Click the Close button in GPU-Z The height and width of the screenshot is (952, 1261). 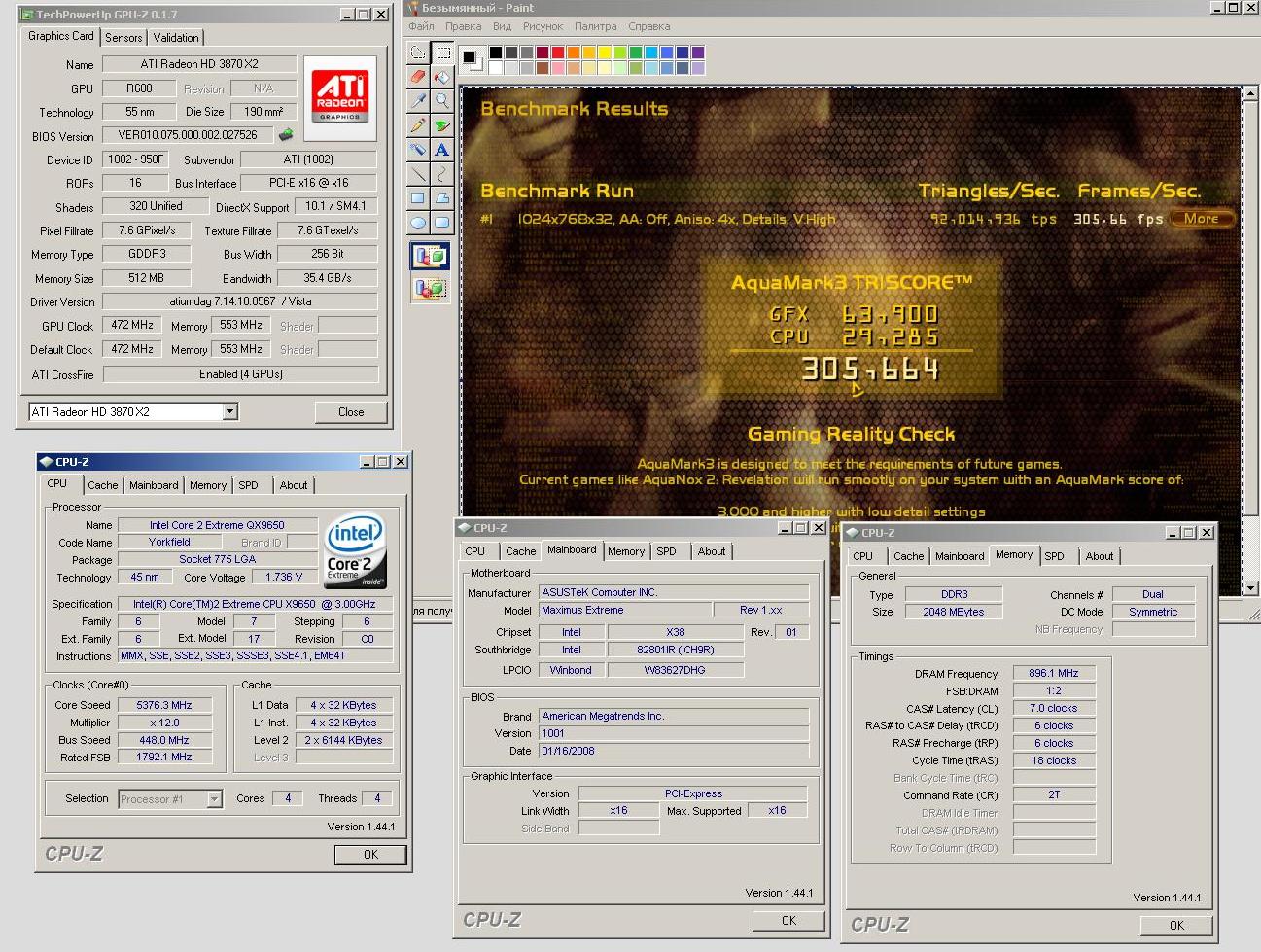tap(351, 412)
